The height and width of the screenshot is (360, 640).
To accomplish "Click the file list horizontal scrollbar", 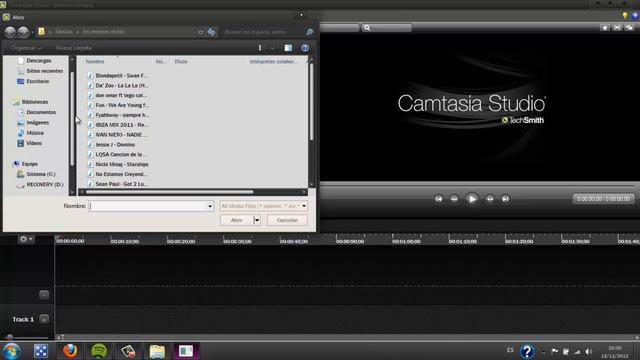I will coord(169,192).
